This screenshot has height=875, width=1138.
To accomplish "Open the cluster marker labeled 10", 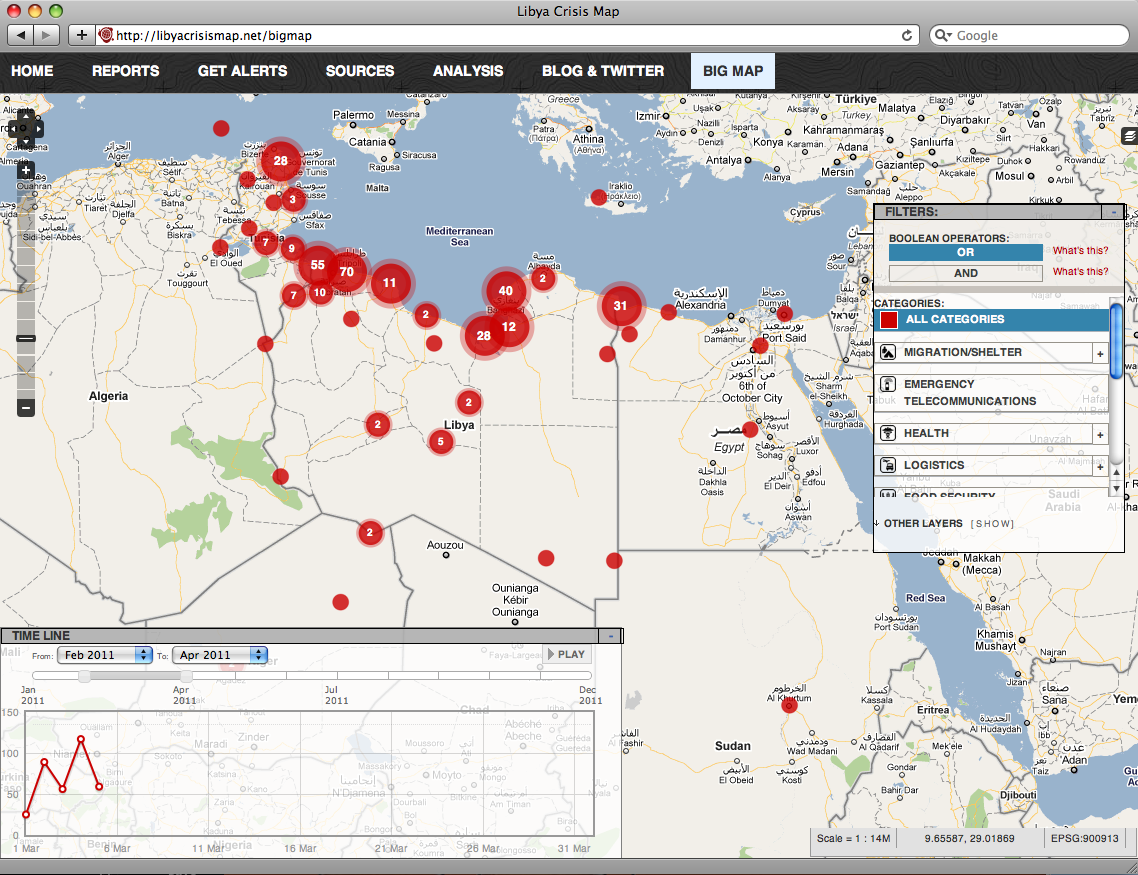I will pos(320,292).
